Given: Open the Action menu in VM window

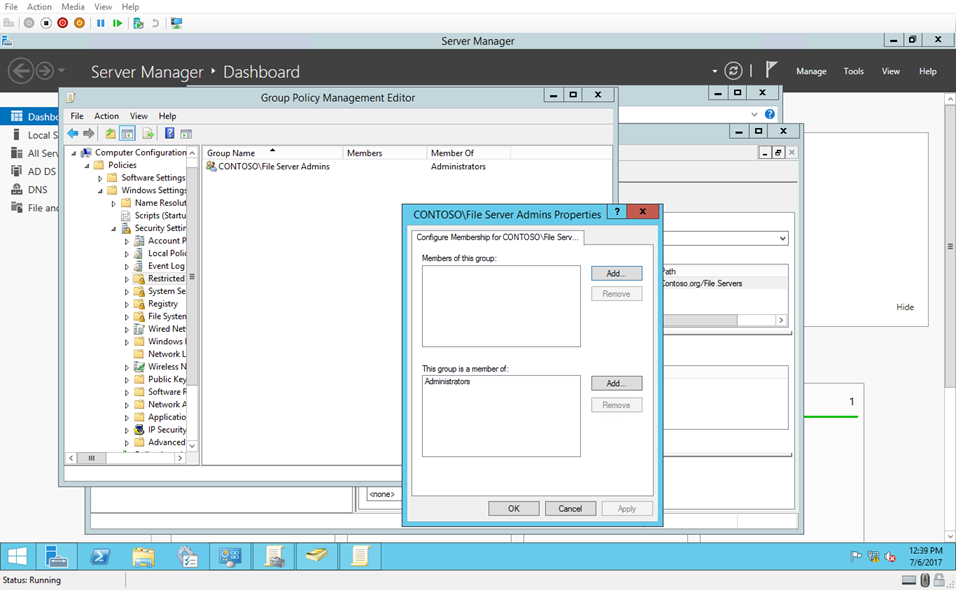Looking at the screenshot, I should [x=39, y=7].
